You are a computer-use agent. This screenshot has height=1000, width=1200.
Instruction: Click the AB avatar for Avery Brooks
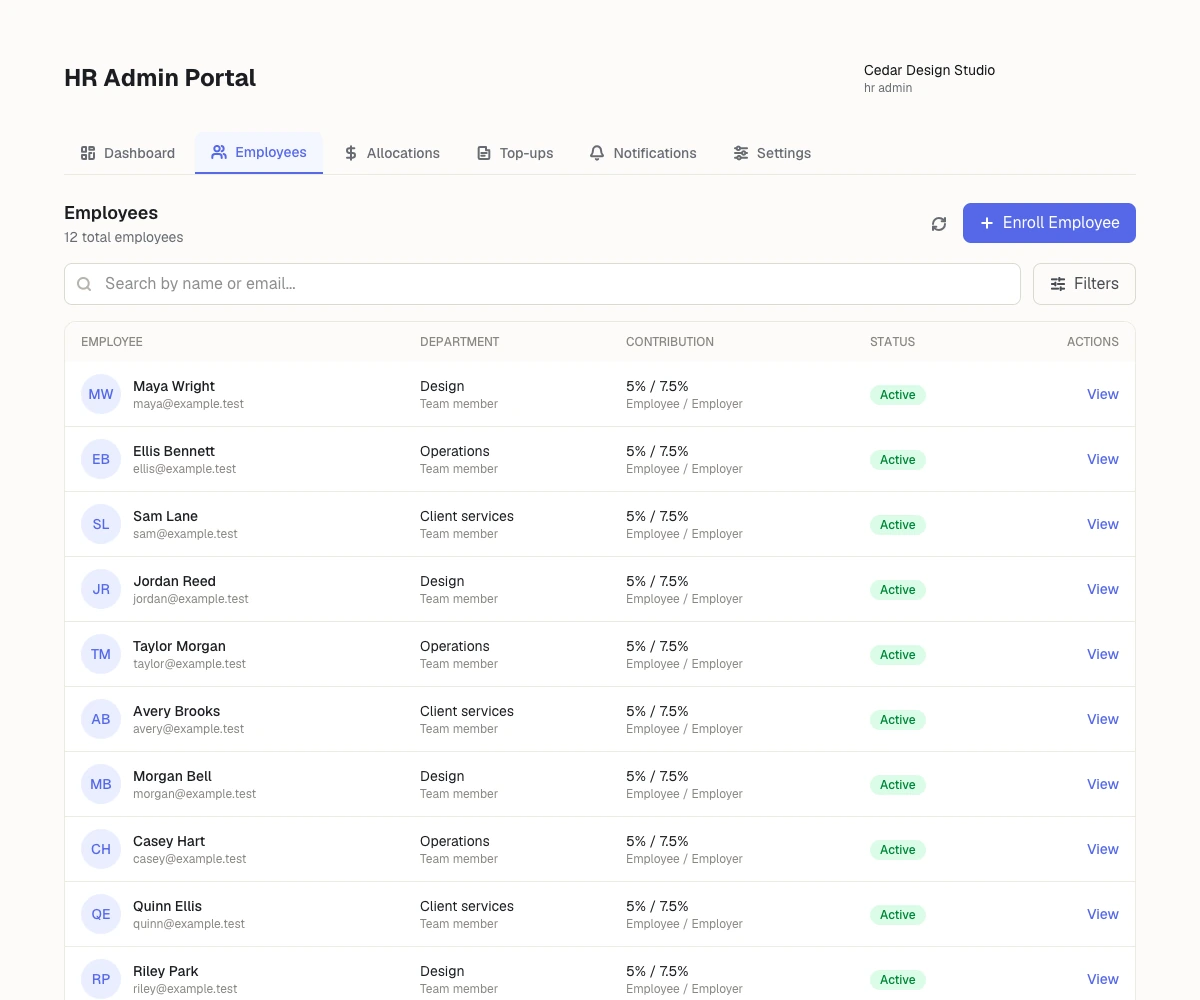(101, 719)
